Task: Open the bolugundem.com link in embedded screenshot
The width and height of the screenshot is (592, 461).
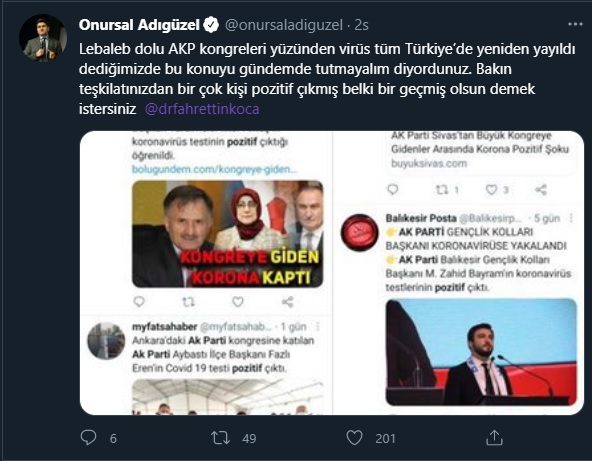Action: (x=214, y=169)
